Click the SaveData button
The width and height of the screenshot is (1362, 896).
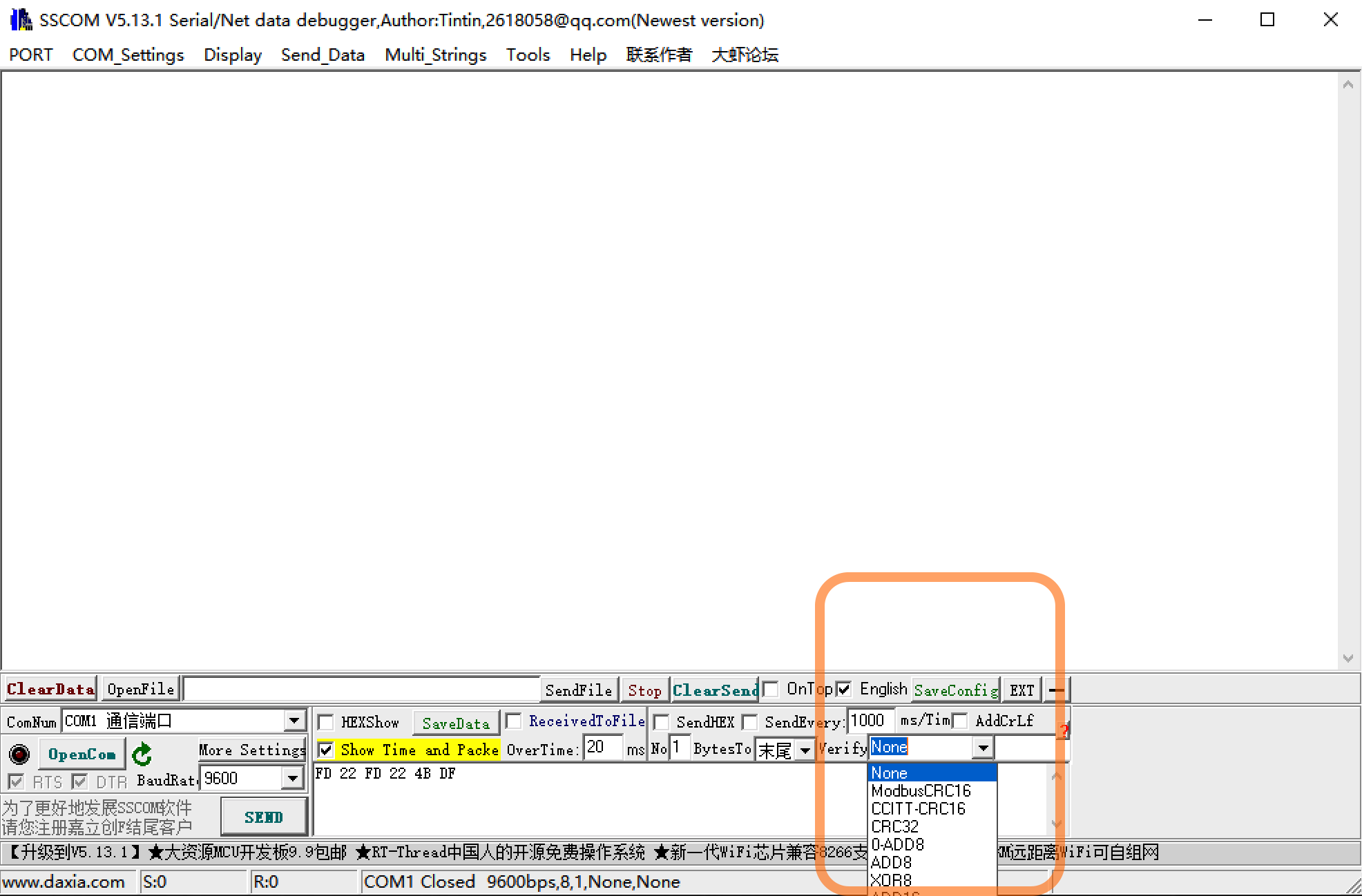[456, 723]
